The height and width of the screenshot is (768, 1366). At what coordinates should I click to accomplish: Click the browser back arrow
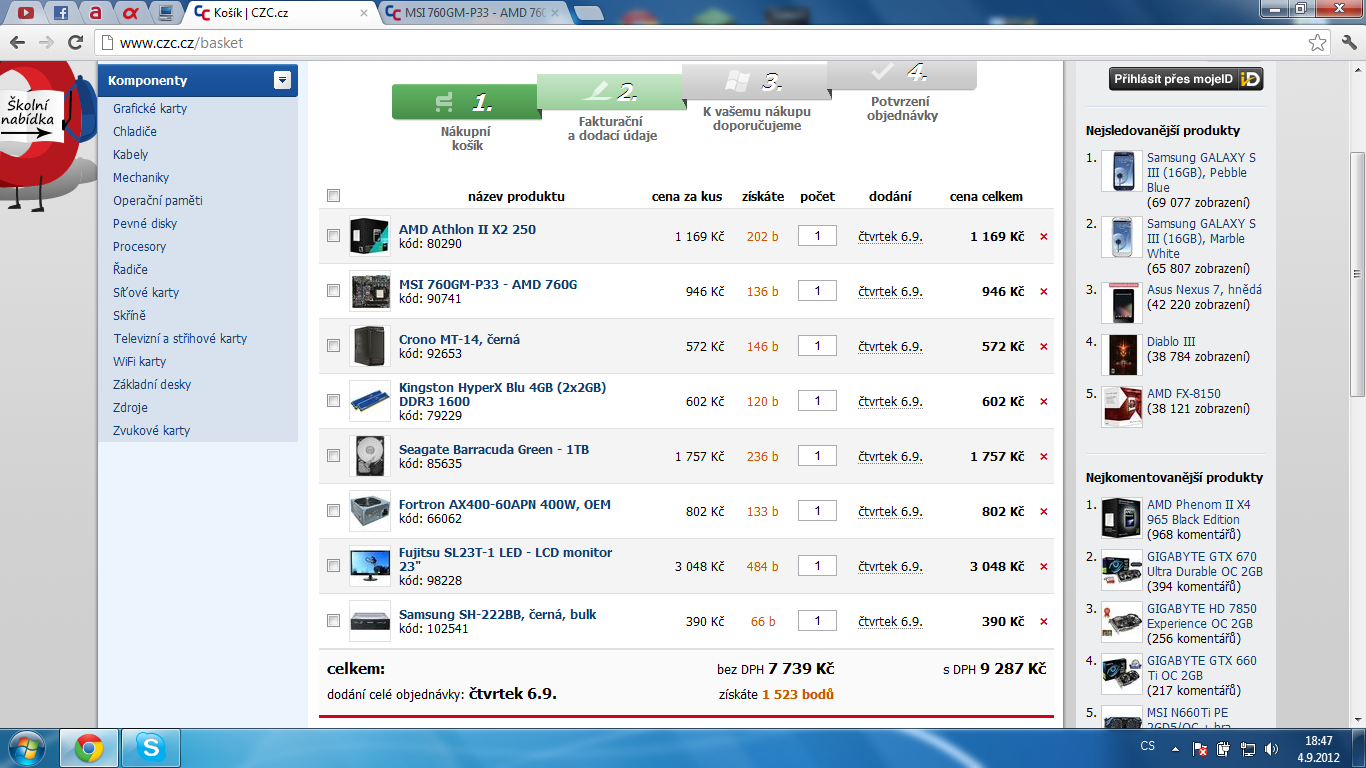17,43
